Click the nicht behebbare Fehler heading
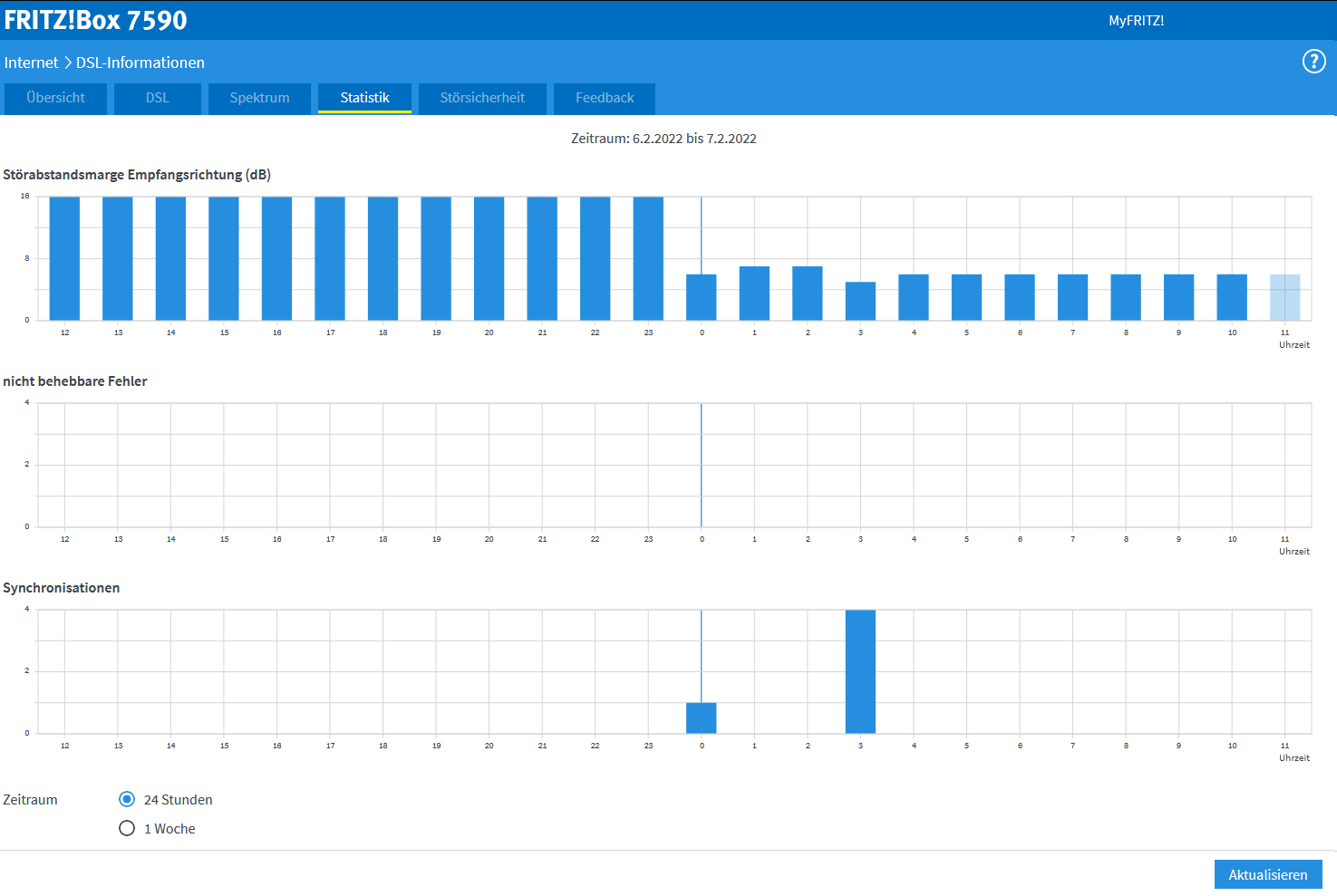 click(75, 381)
